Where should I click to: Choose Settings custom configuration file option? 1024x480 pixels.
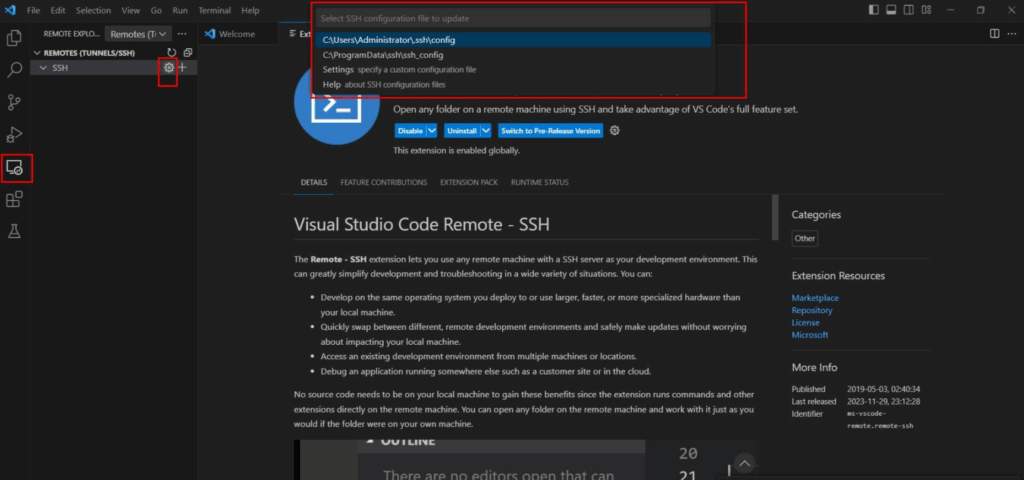513,69
